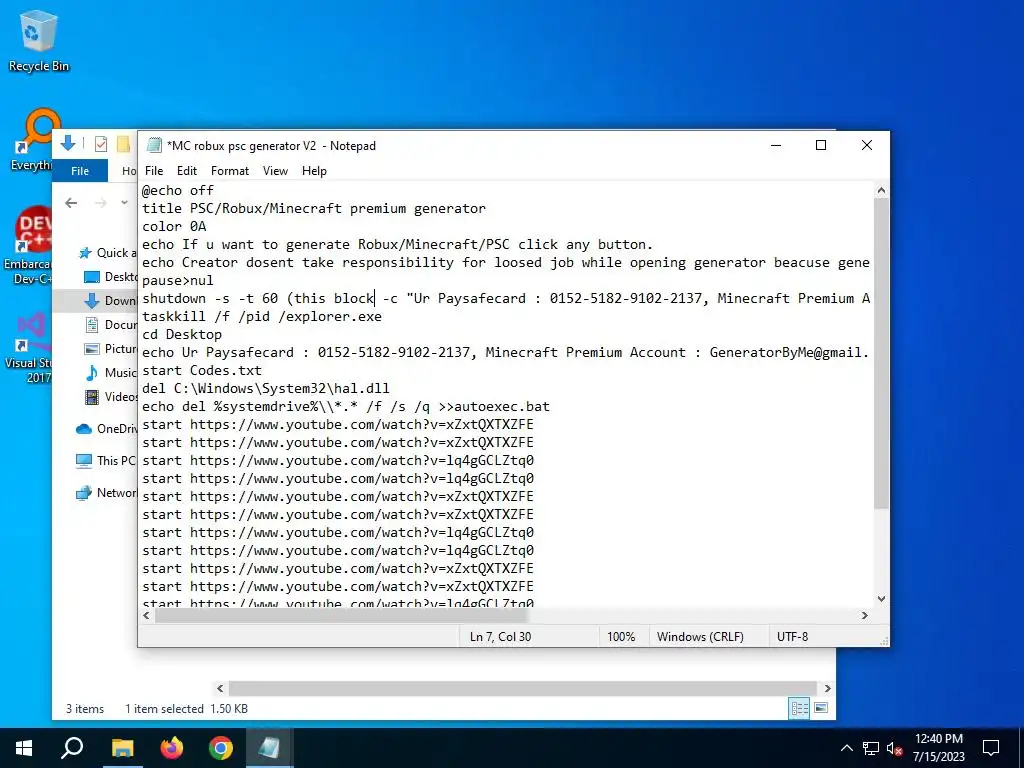
Task: Click the 'taskkill /f /pid /explorer.exe' line
Action: pos(262,316)
